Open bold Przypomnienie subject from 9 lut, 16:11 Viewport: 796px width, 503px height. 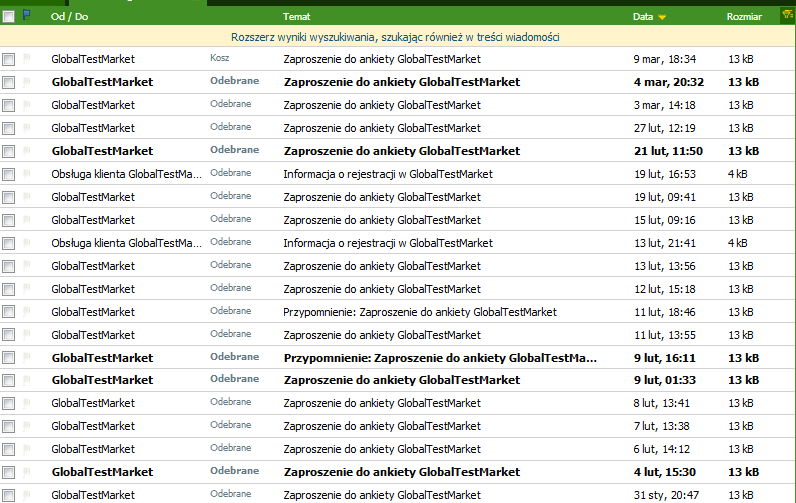[x=440, y=358]
